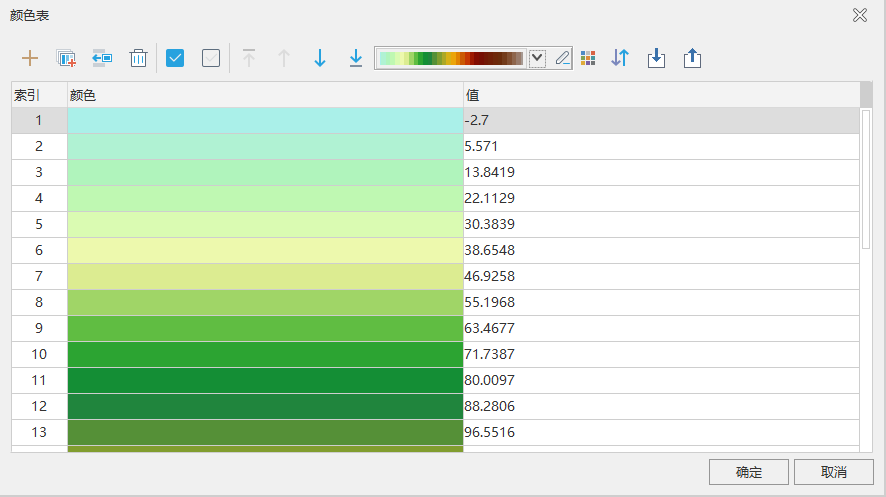Click the color ramp gradient preview

click(451, 58)
